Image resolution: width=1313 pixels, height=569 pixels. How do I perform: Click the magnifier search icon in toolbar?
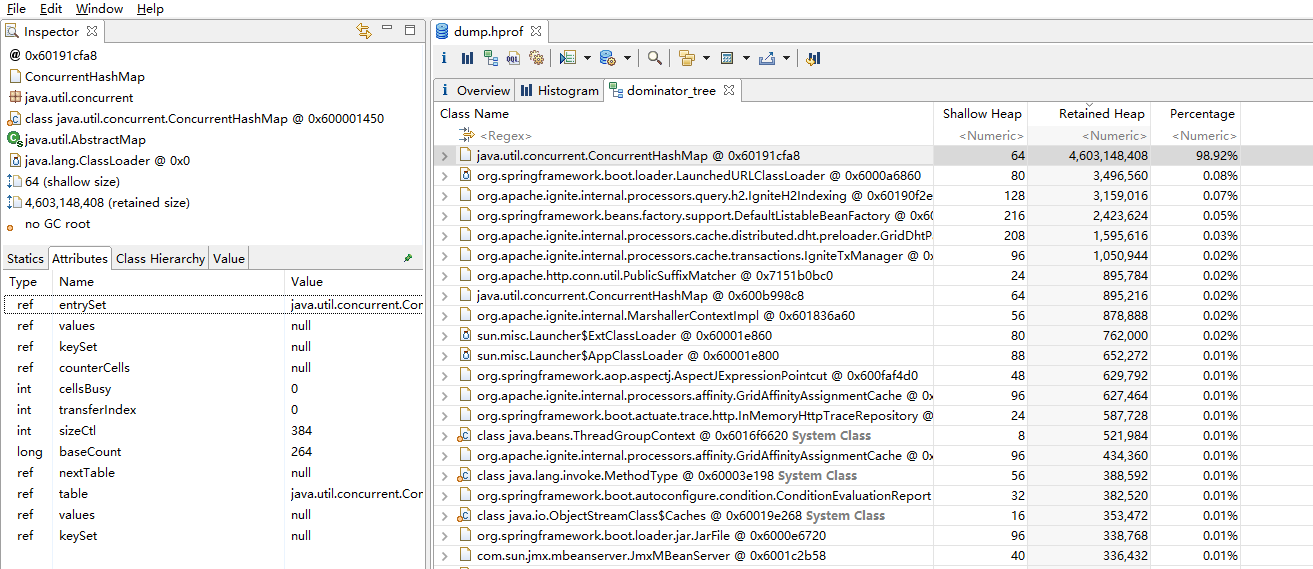(654, 59)
